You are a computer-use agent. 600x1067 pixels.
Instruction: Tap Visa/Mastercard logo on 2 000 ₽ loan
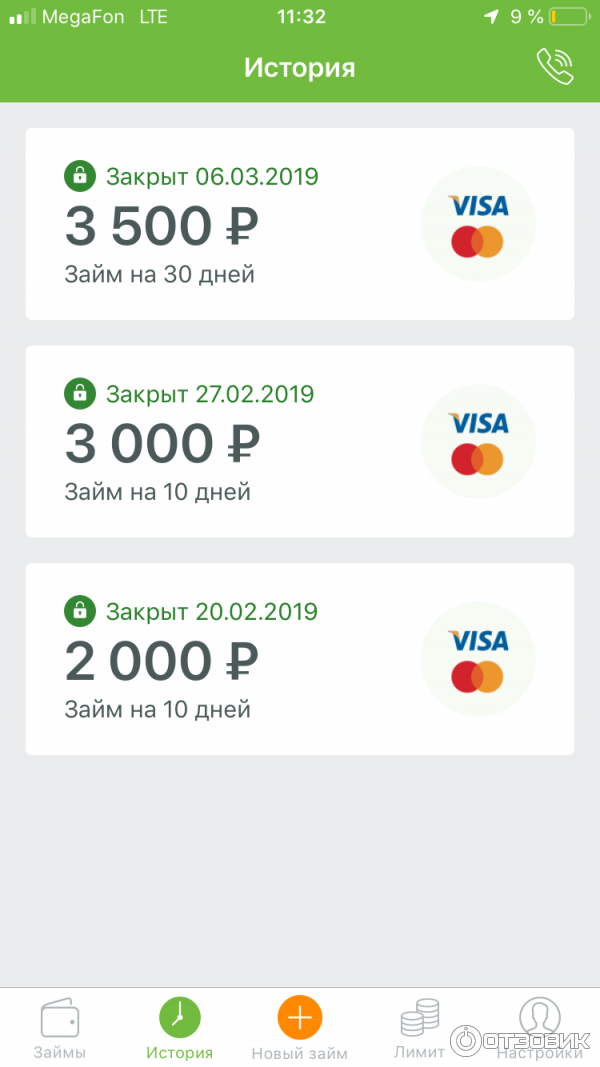click(x=478, y=658)
